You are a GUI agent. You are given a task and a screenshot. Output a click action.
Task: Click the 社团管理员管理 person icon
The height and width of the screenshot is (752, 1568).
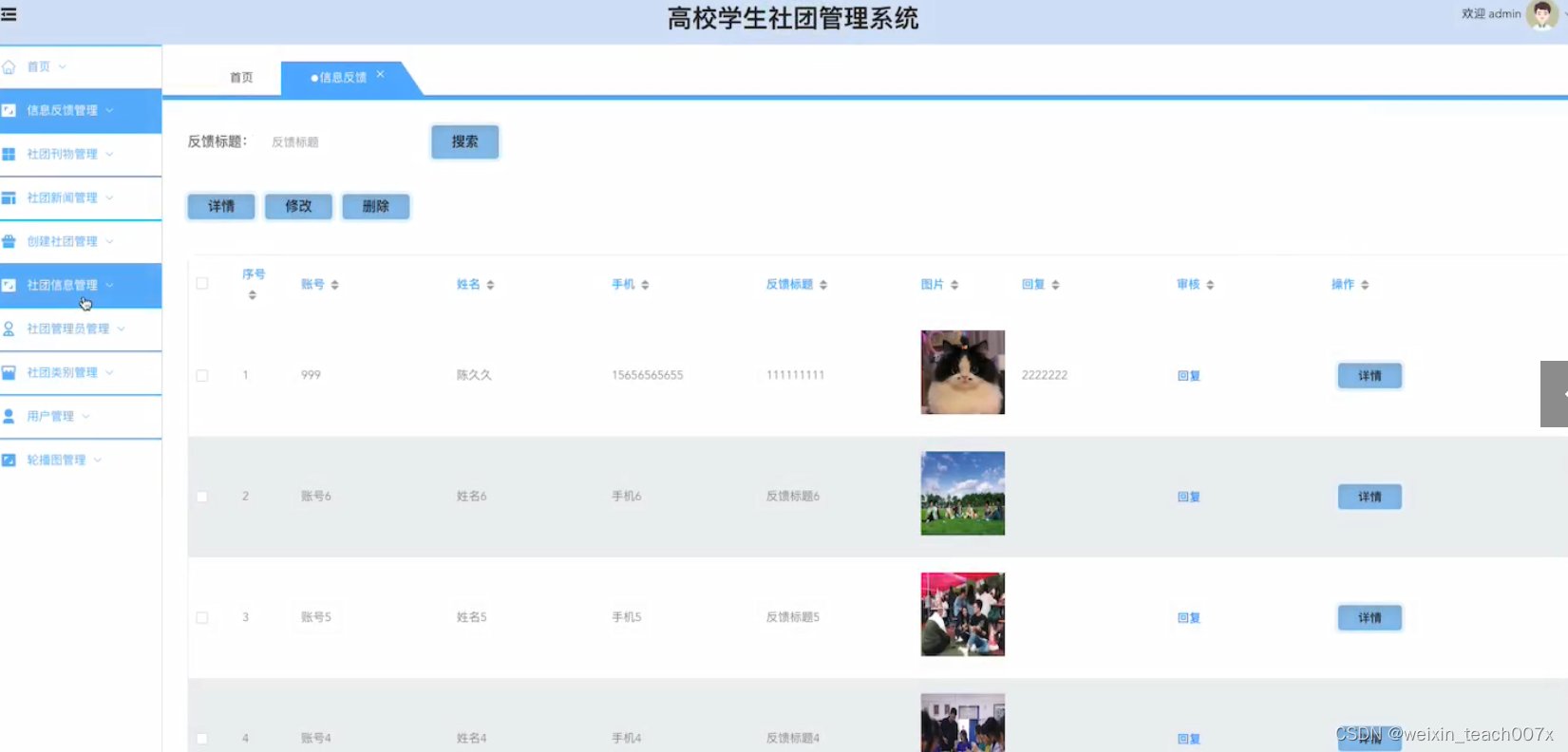[9, 329]
